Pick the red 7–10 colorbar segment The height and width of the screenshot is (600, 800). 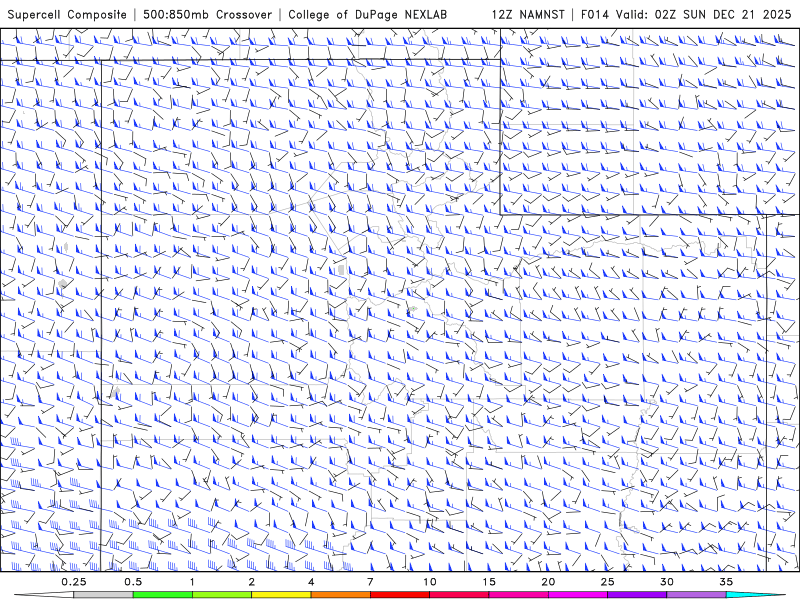[x=400, y=595]
